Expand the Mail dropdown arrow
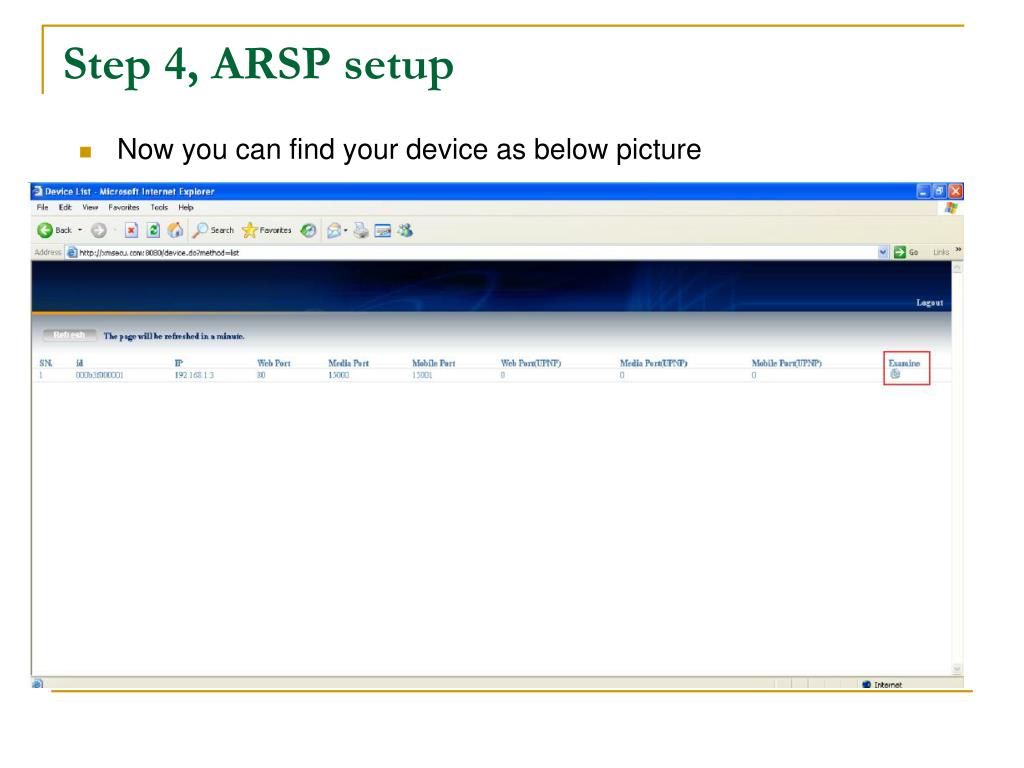 345,230
